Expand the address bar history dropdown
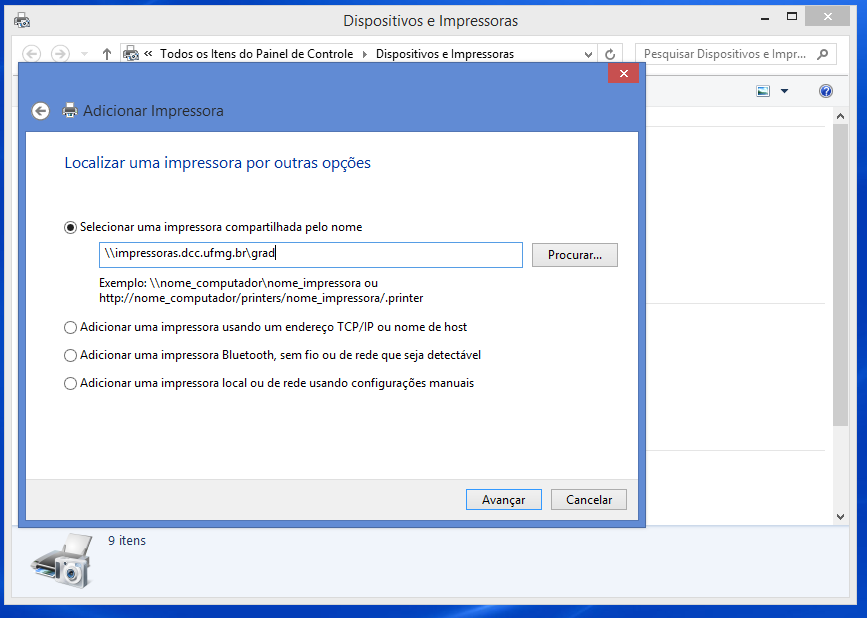The image size is (867, 618). click(x=588, y=54)
